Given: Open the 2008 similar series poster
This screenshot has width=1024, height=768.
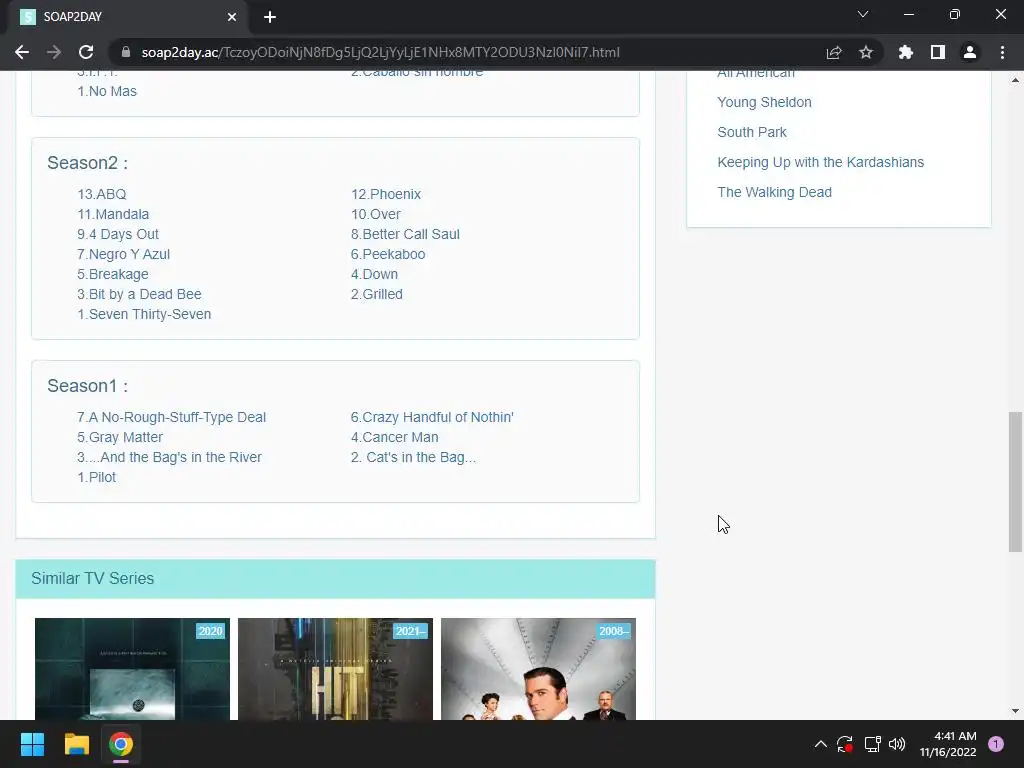Looking at the screenshot, I should point(538,669).
